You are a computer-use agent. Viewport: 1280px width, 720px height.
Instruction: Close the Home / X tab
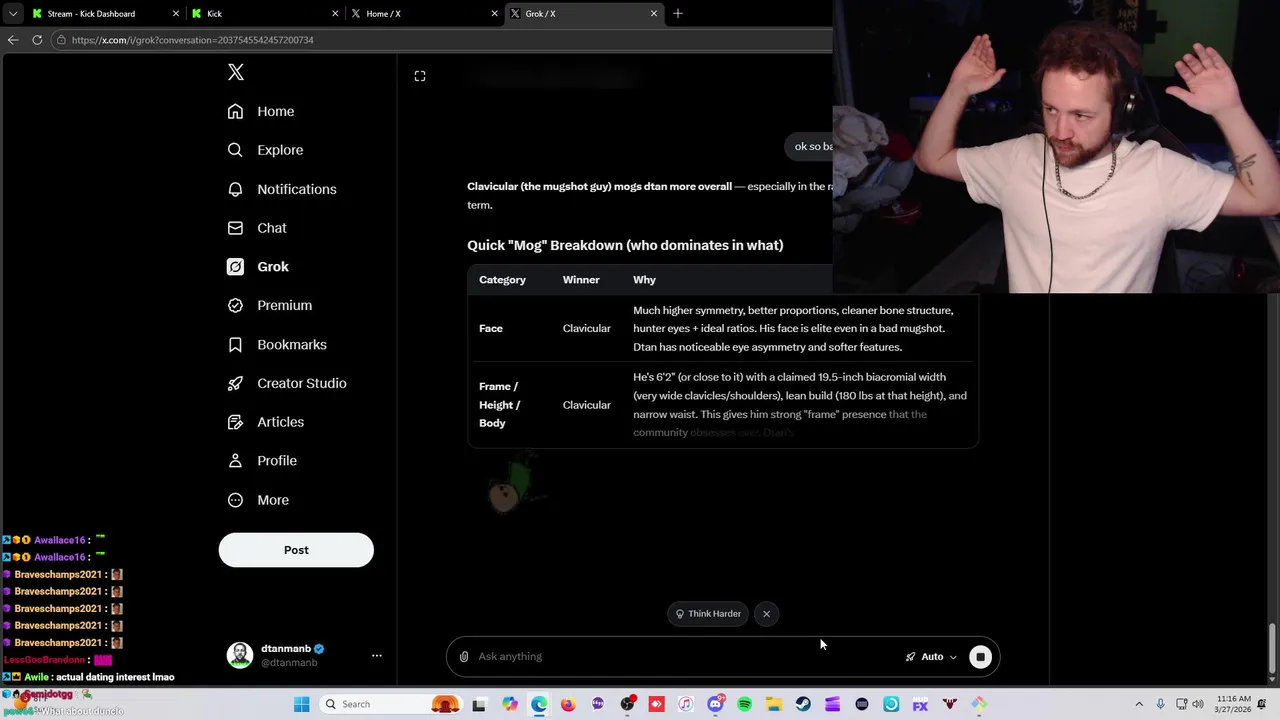point(494,14)
